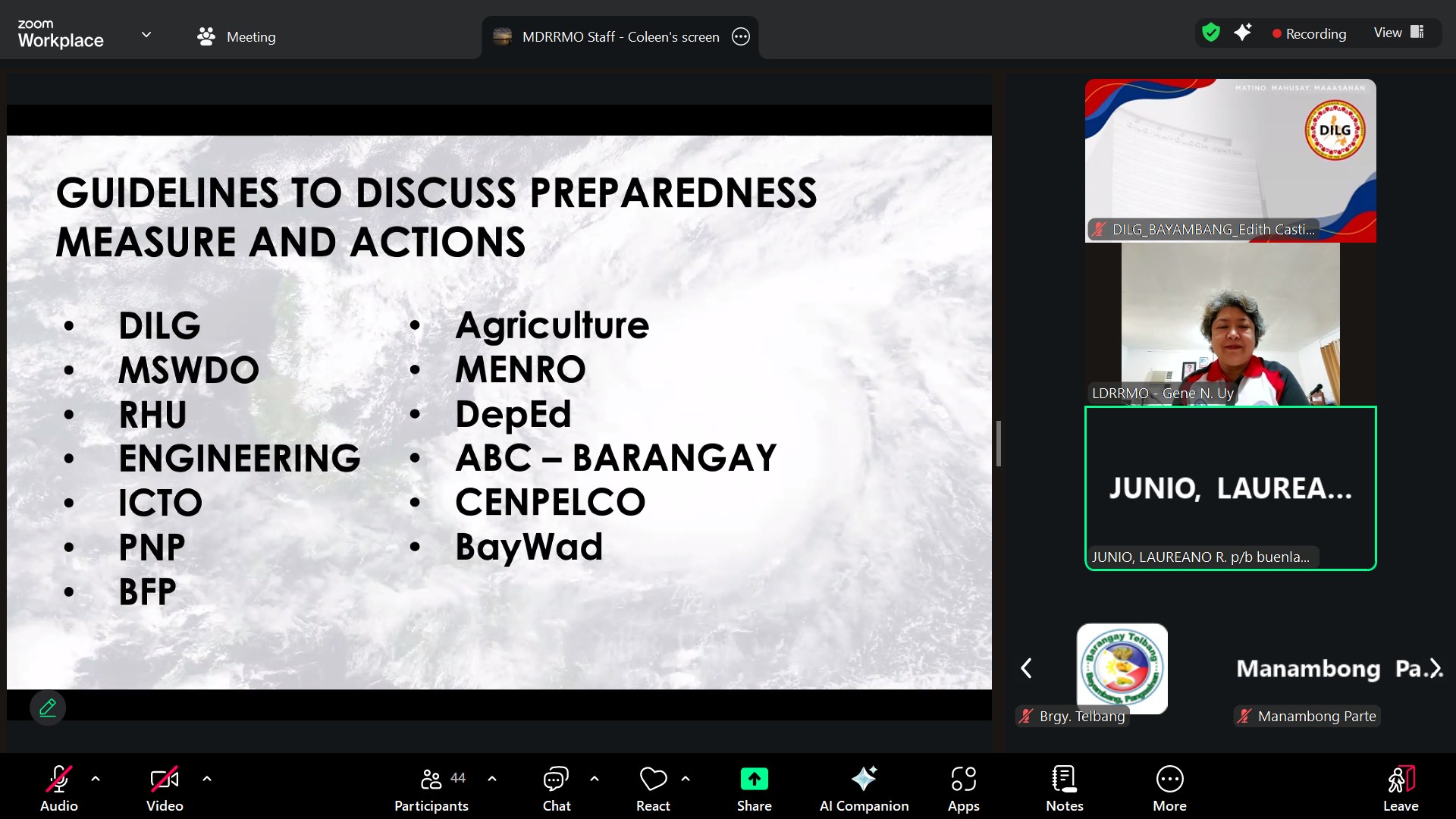
Task: Switch to the Meeting tab
Action: [237, 36]
